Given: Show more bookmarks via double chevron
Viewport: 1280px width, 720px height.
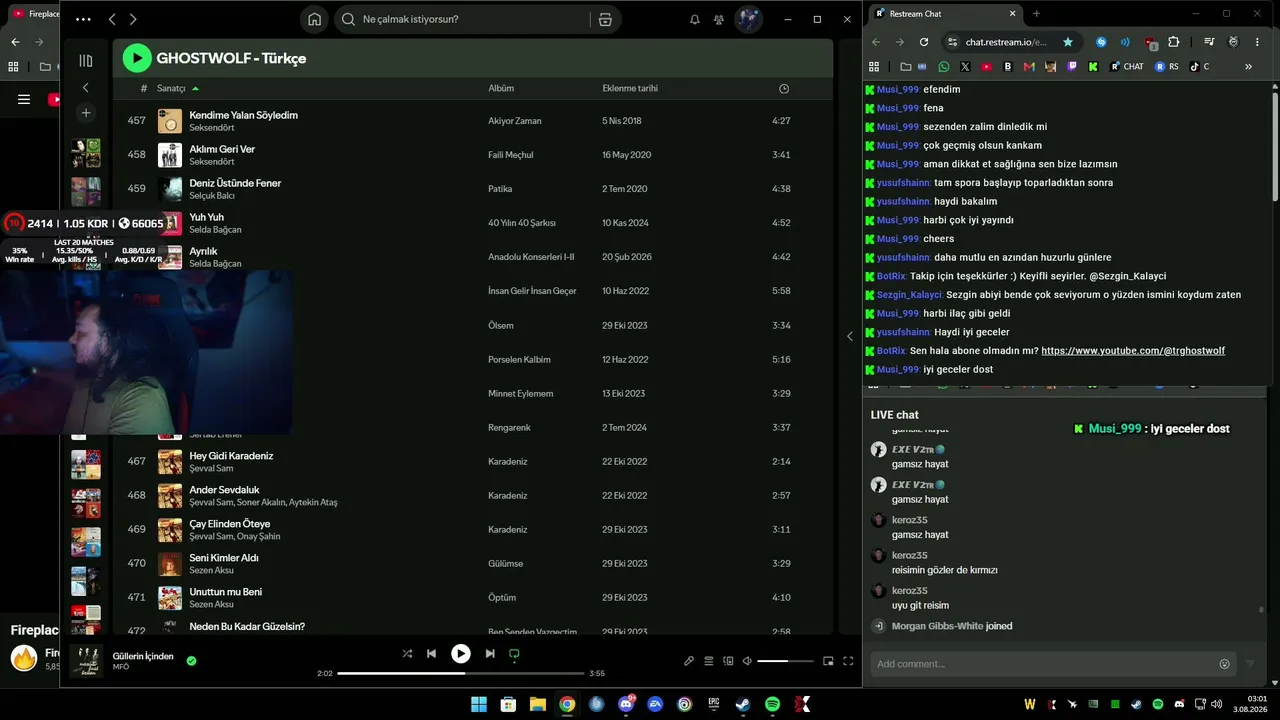Looking at the screenshot, I should coord(1248,67).
